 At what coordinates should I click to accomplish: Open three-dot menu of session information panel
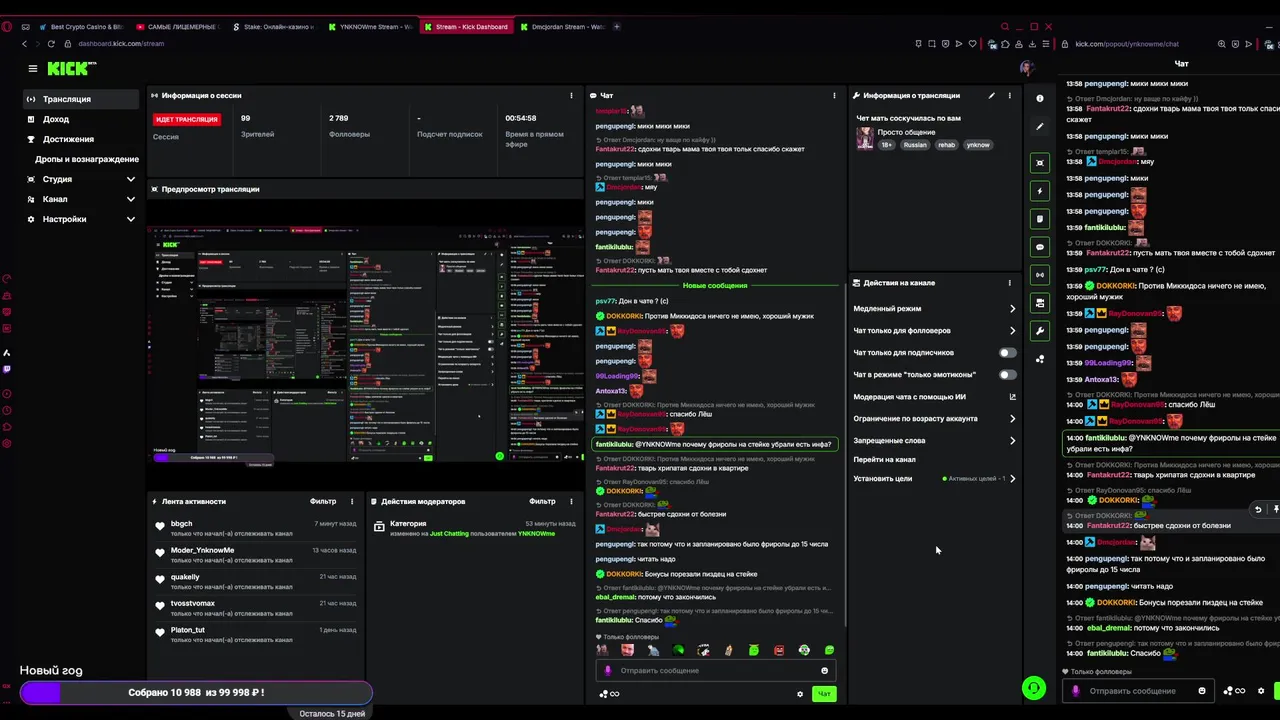tap(572, 95)
